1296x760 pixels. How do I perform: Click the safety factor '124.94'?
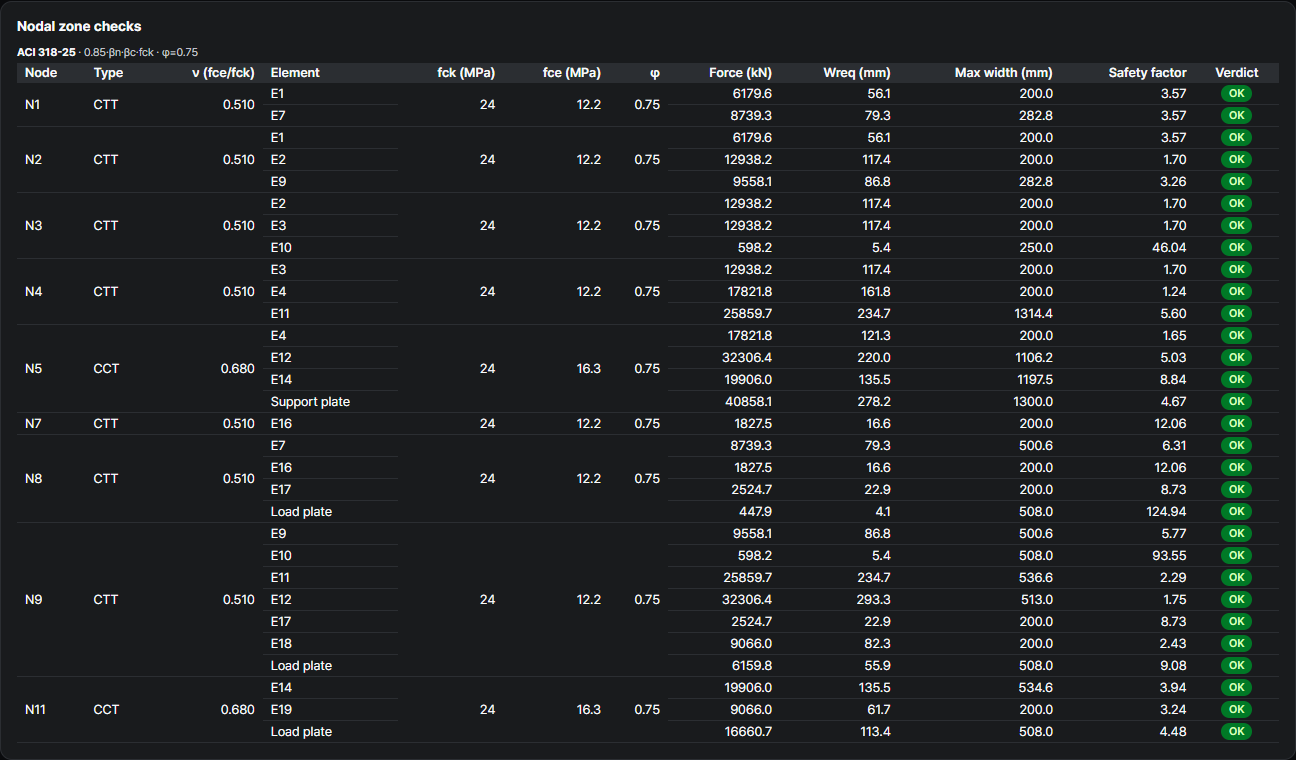(x=1167, y=511)
